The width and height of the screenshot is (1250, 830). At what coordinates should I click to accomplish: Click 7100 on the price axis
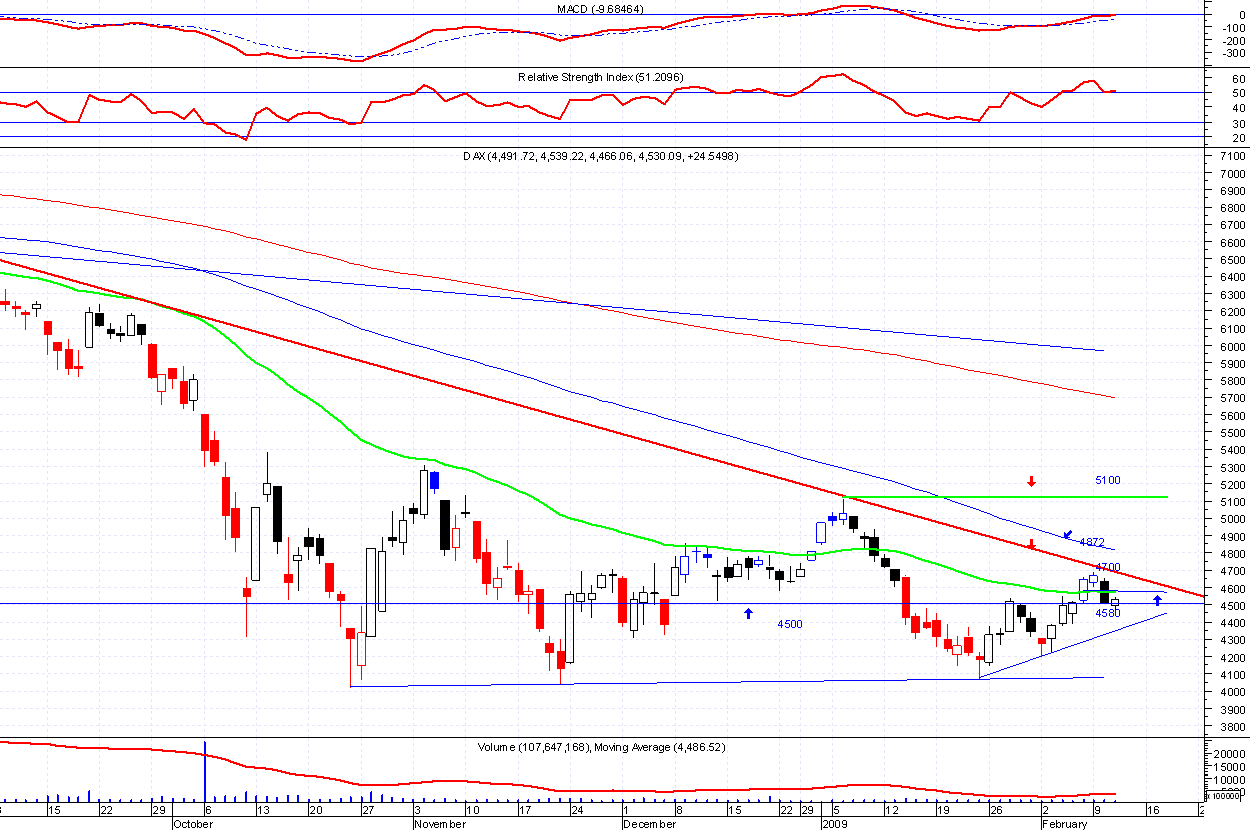click(1233, 156)
